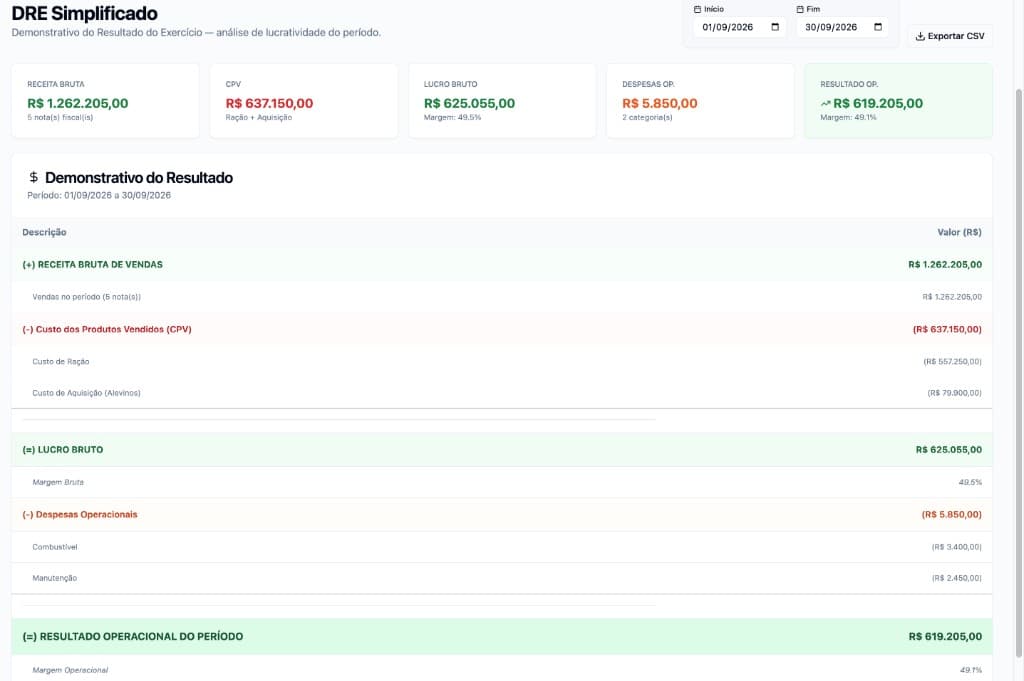
Task: Select the CPV card value R$ 637.150,00
Action: (x=269, y=103)
